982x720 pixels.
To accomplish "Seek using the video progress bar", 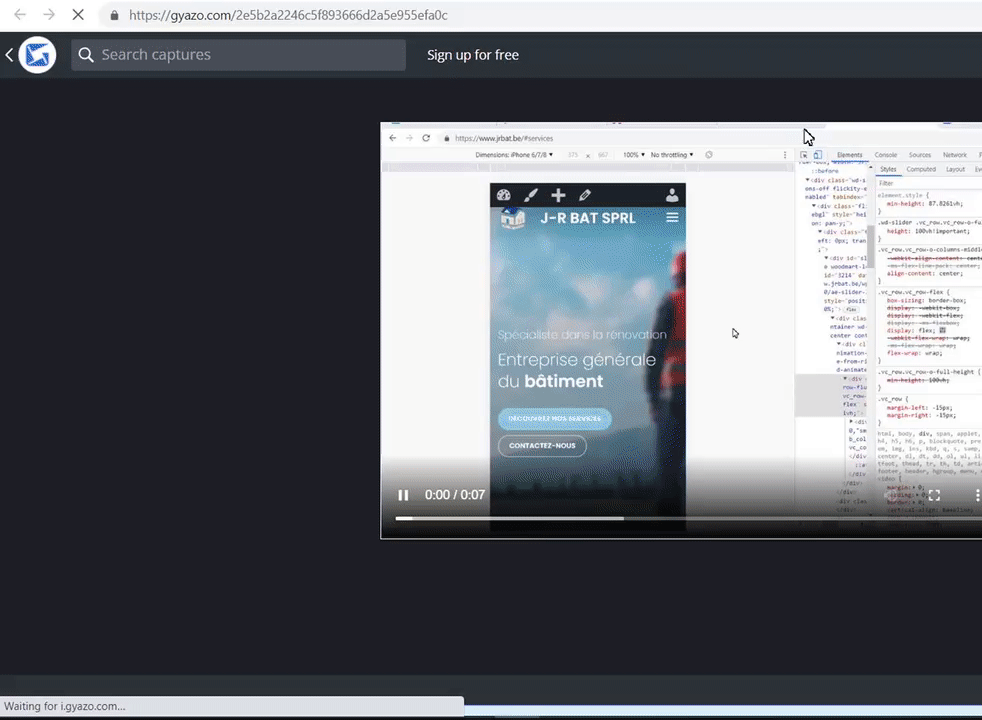I will 688,518.
